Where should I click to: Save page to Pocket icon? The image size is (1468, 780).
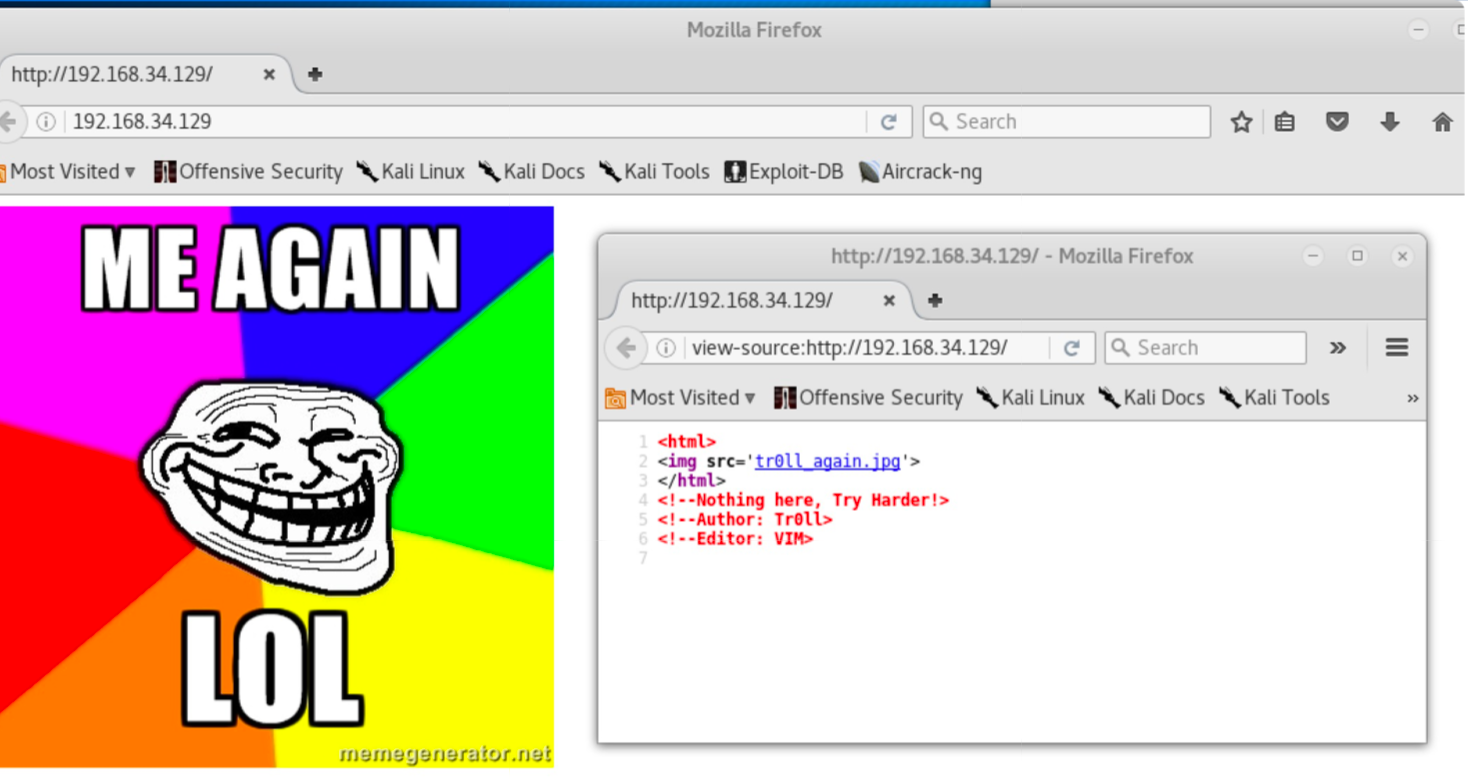(1337, 122)
